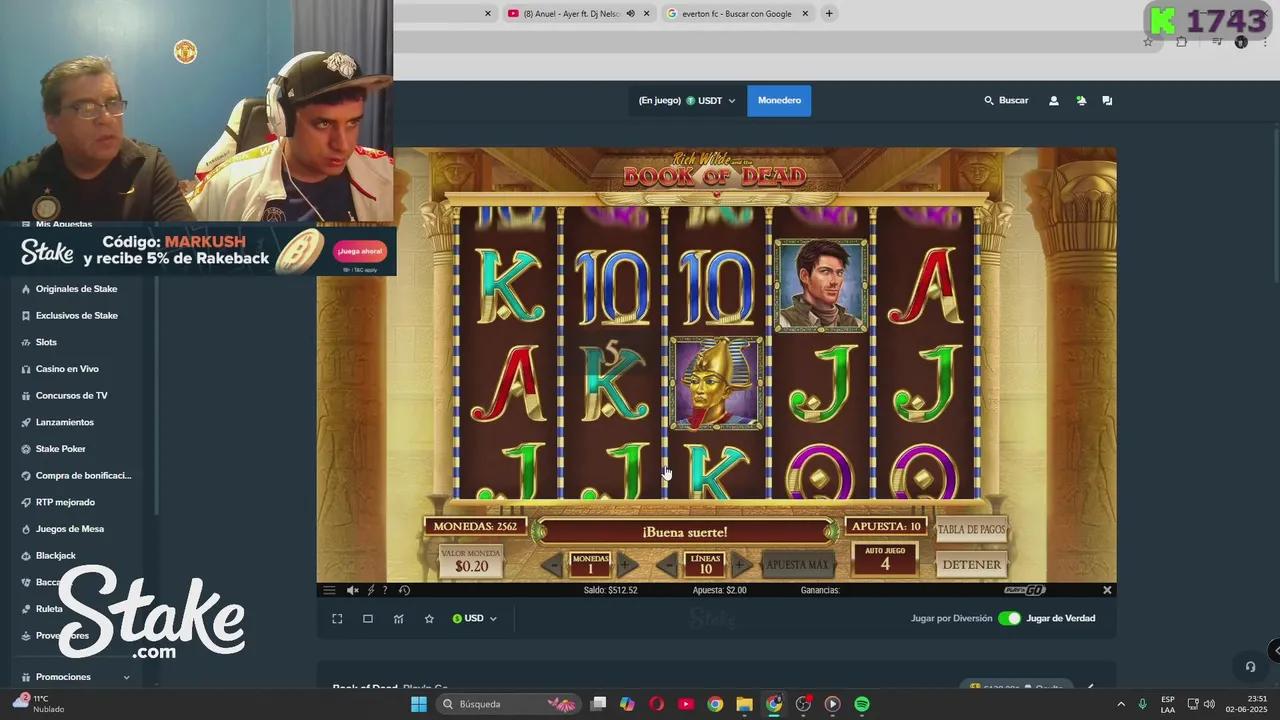The image size is (1280, 720).
Task: Open Concursos de TV sidebar item
Action: tap(72, 396)
